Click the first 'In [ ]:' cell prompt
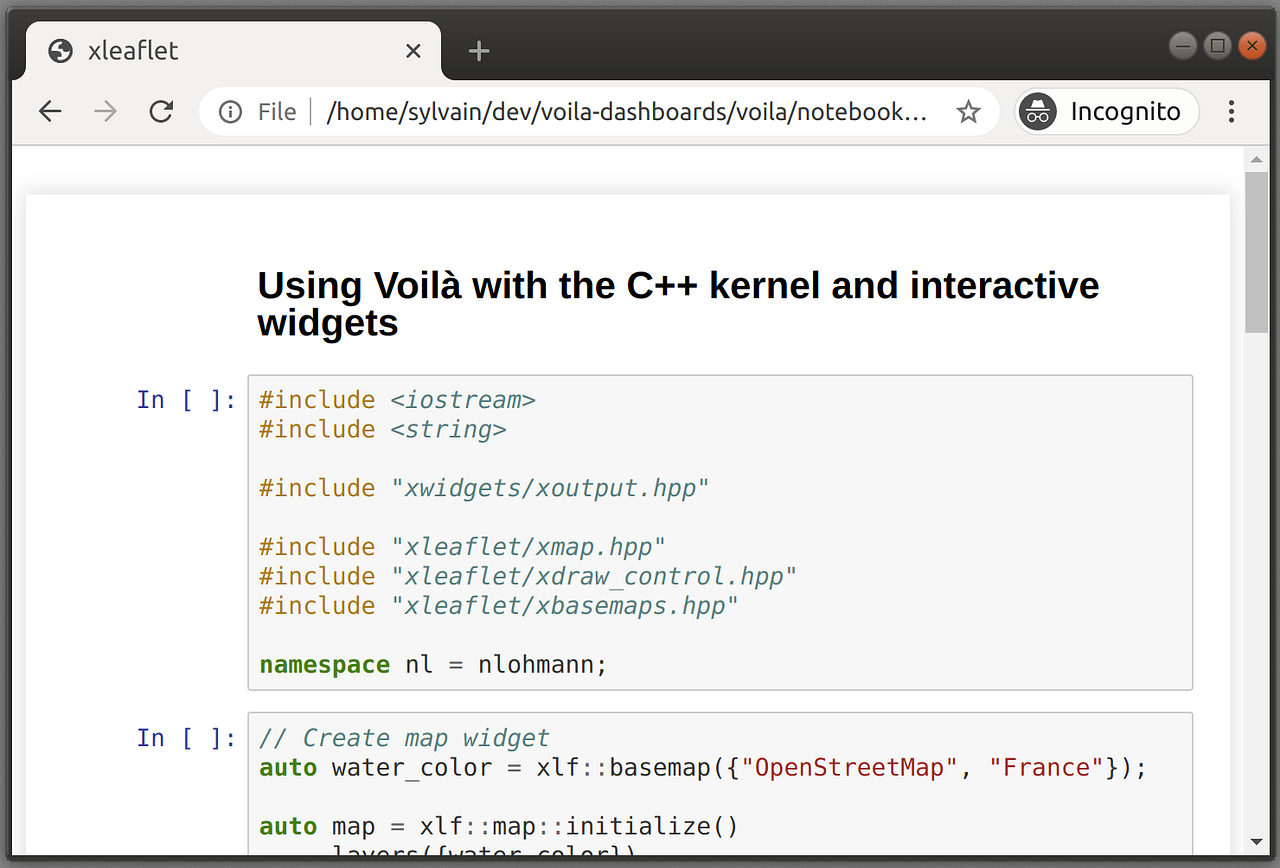1280x868 pixels. pyautogui.click(x=185, y=399)
